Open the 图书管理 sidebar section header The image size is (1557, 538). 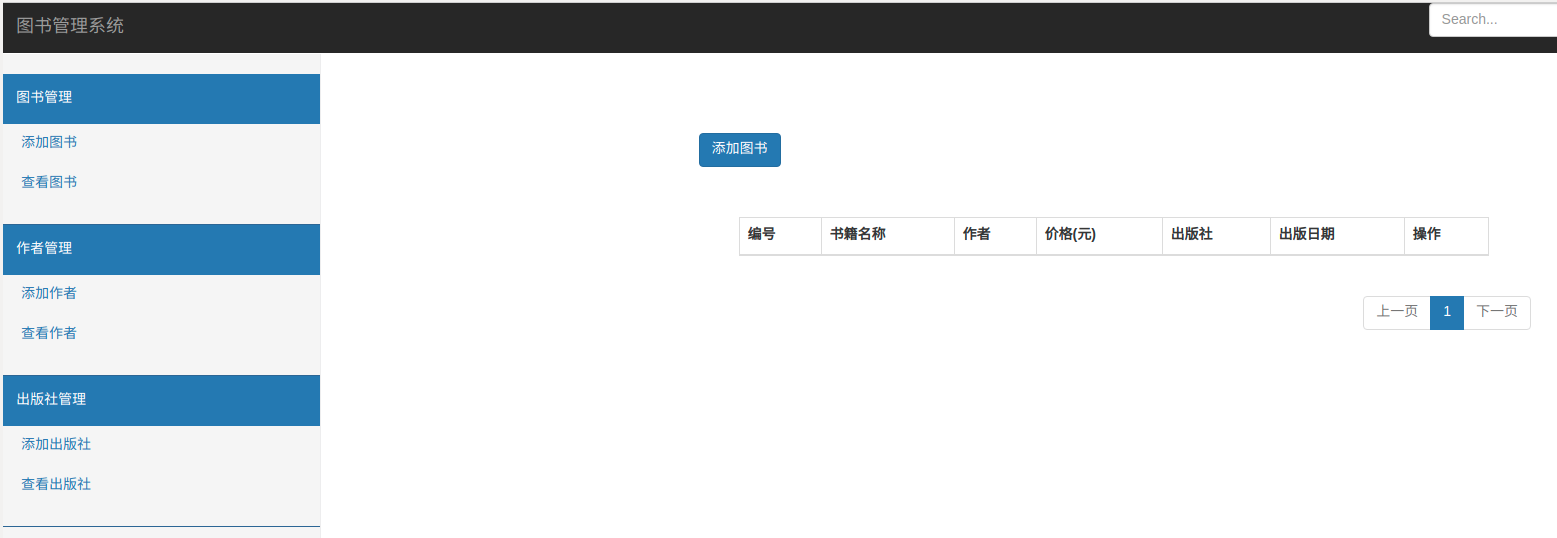coord(161,98)
